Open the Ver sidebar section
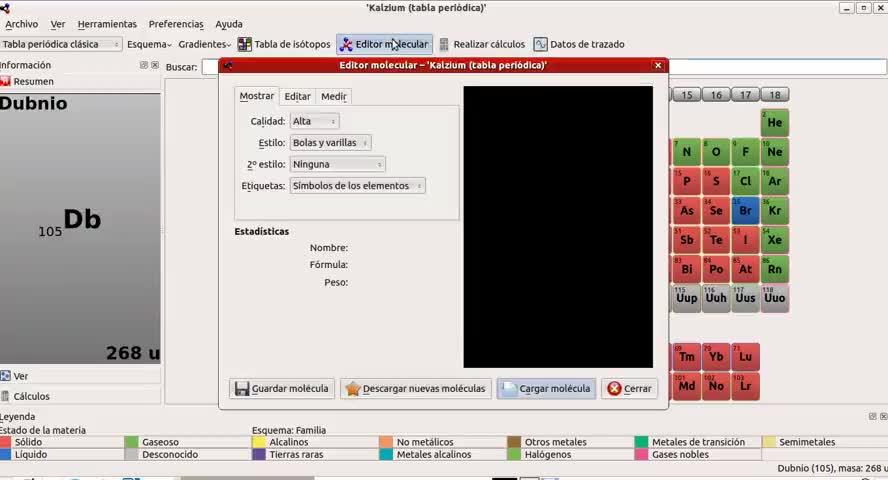Viewport: 888px width, 480px height. [79, 376]
